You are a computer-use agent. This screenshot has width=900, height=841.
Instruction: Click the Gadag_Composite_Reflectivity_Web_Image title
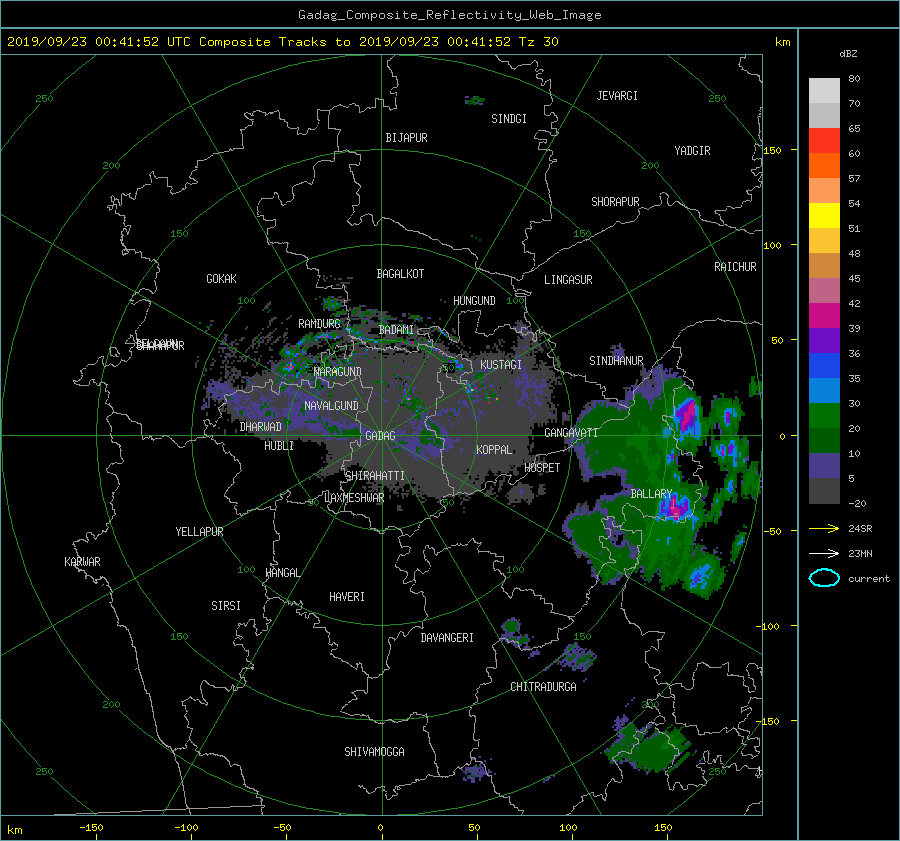pos(449,15)
